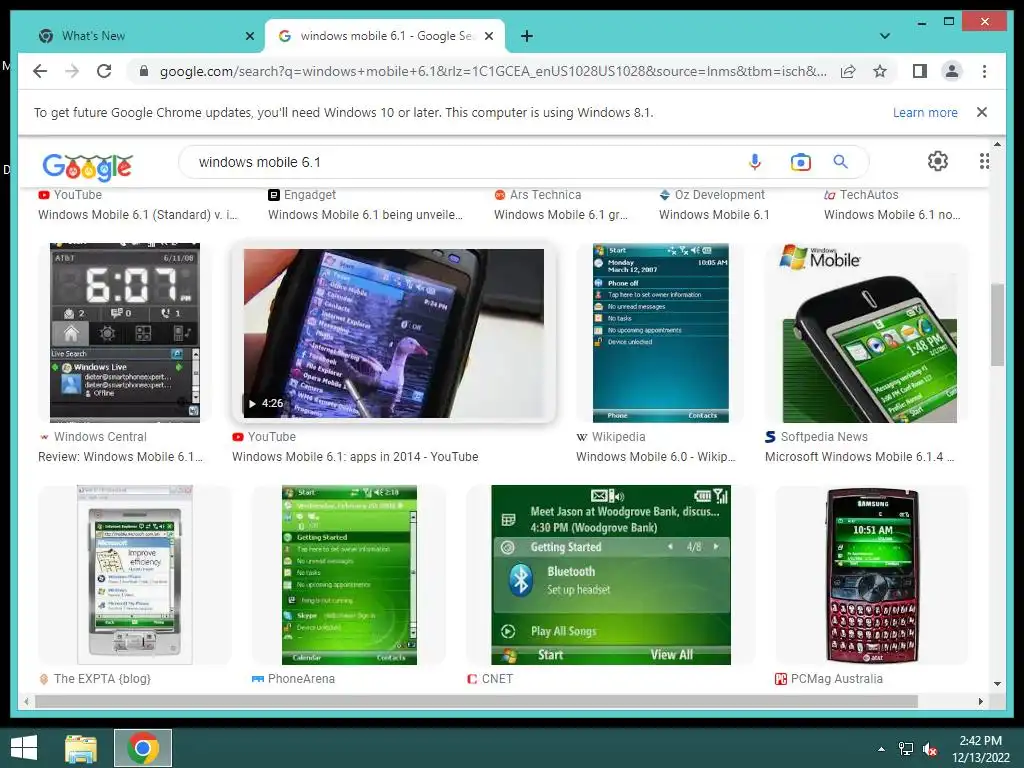
Task: Open TechAutos result title
Action: pos(891,214)
